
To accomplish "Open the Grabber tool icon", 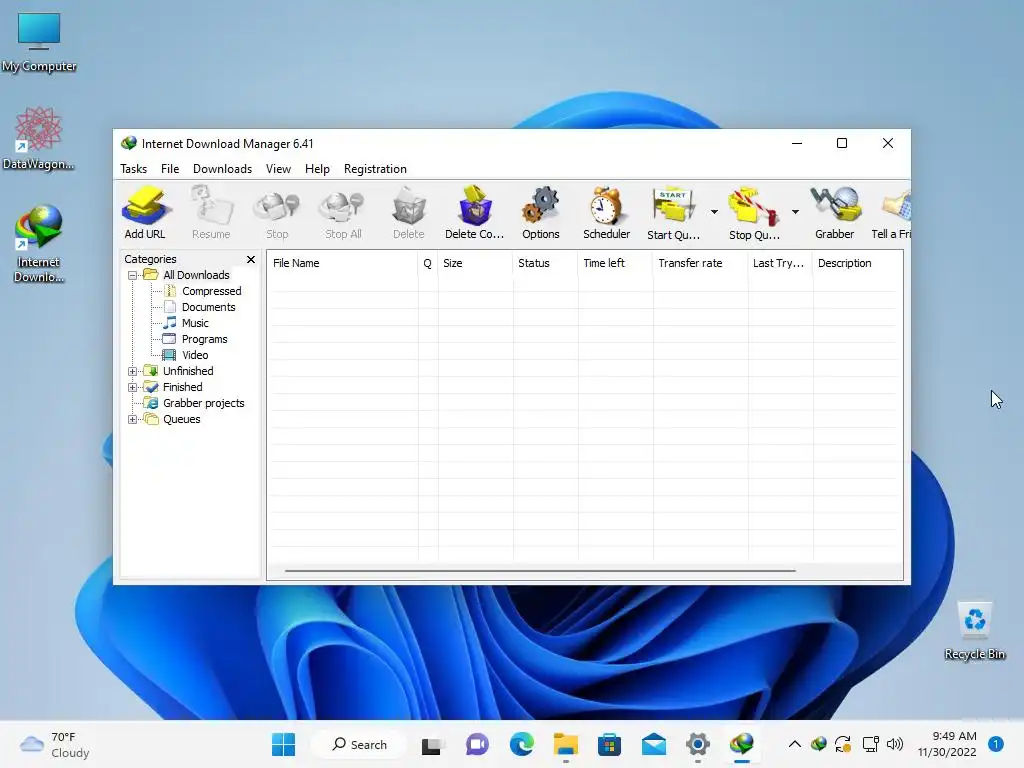I will pyautogui.click(x=835, y=213).
